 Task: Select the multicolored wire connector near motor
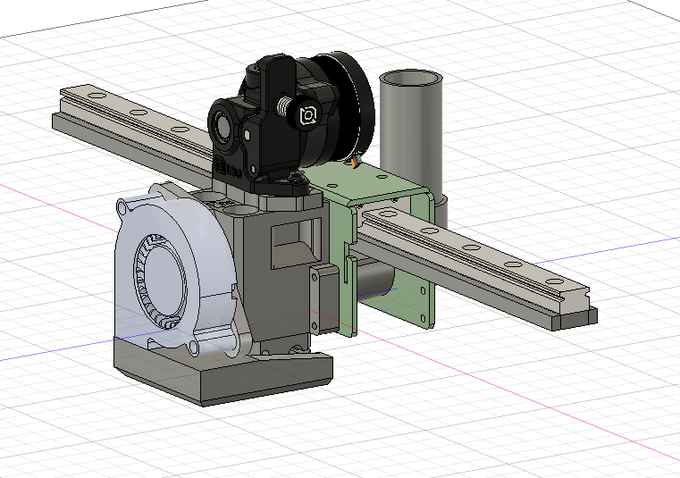tap(356, 163)
